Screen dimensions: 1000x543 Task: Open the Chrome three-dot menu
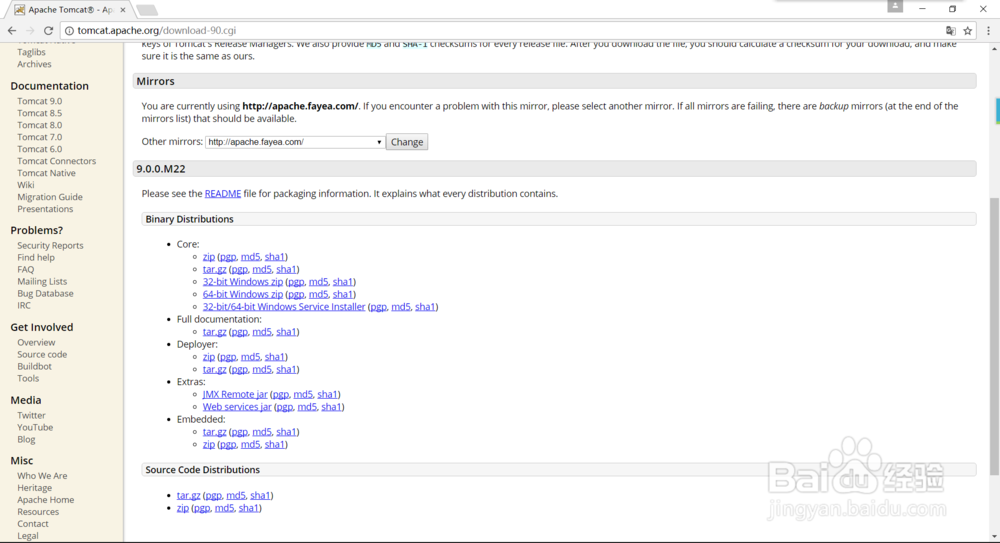point(989,31)
